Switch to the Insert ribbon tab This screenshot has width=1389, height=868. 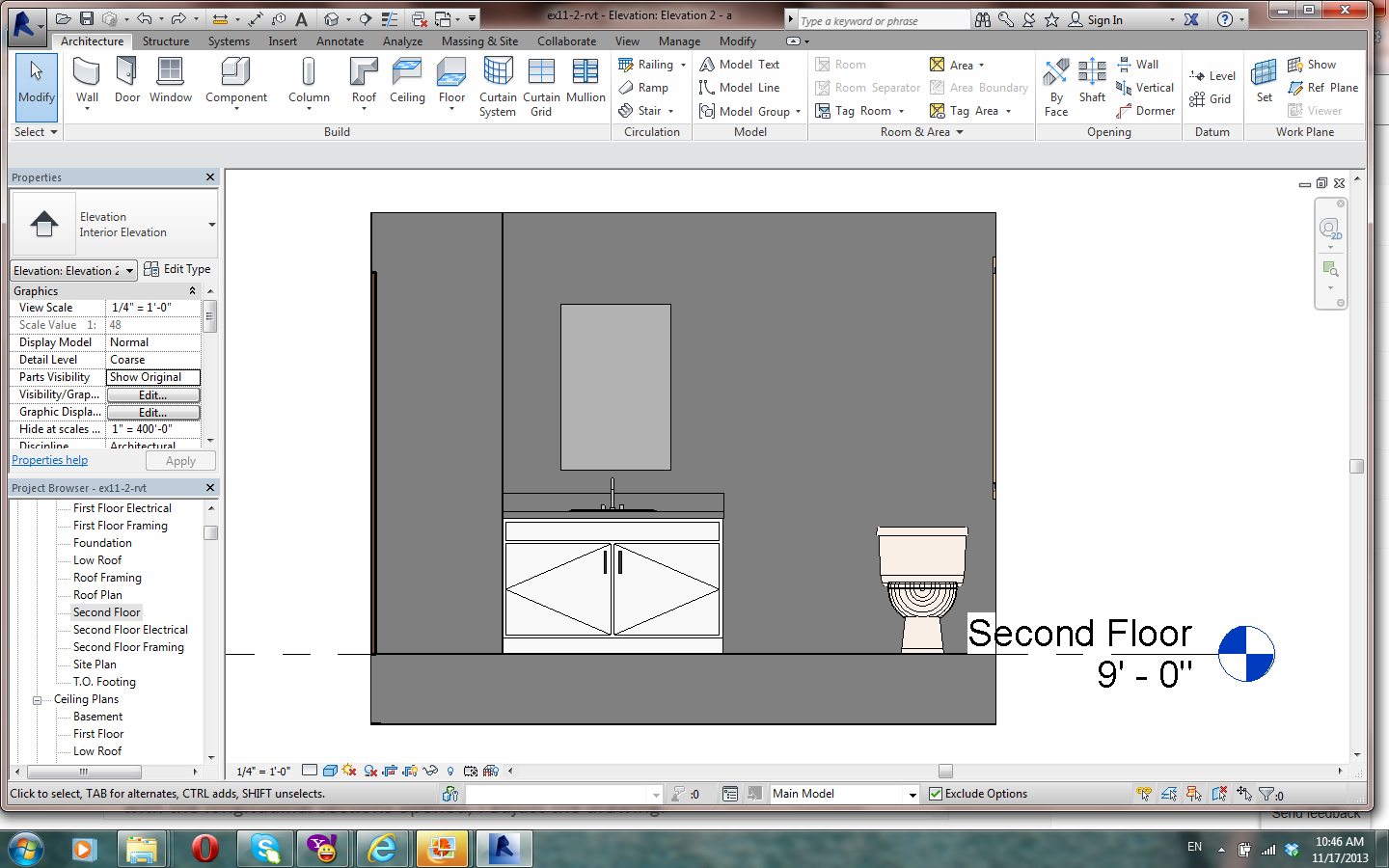click(283, 41)
